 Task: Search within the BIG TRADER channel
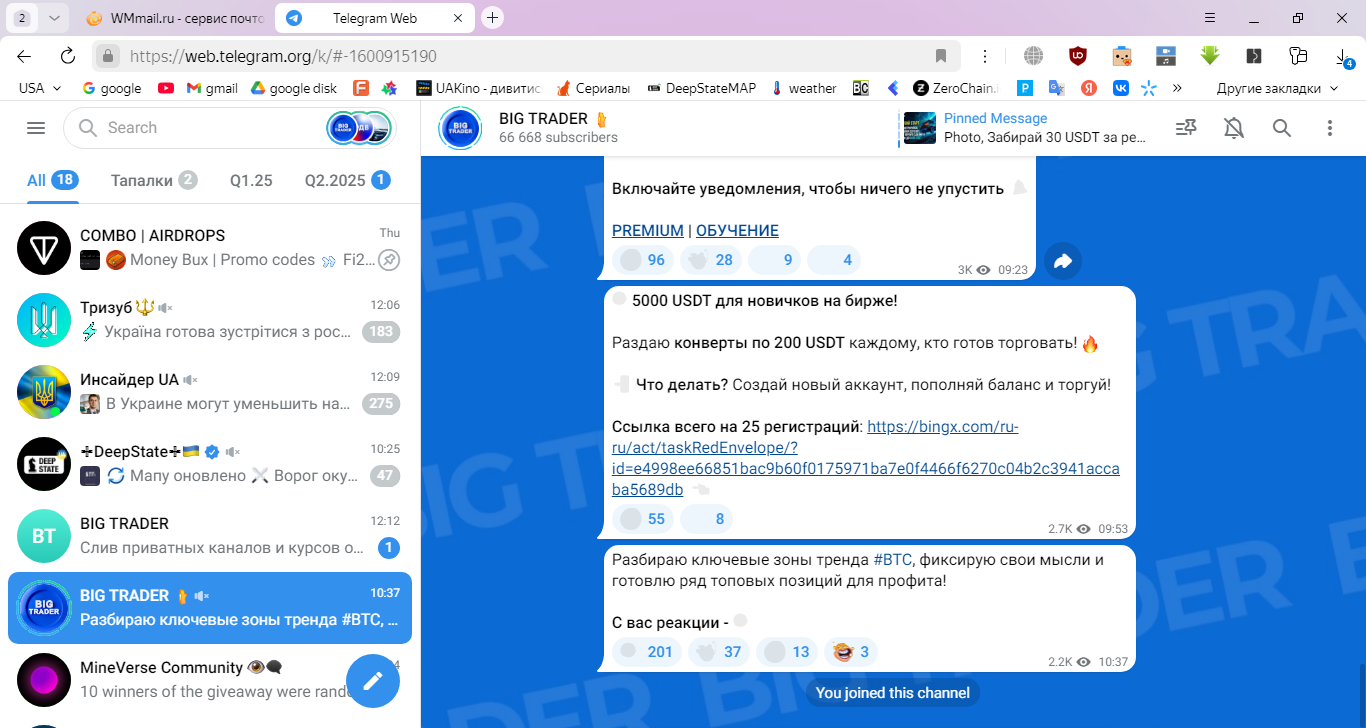pyautogui.click(x=1282, y=128)
